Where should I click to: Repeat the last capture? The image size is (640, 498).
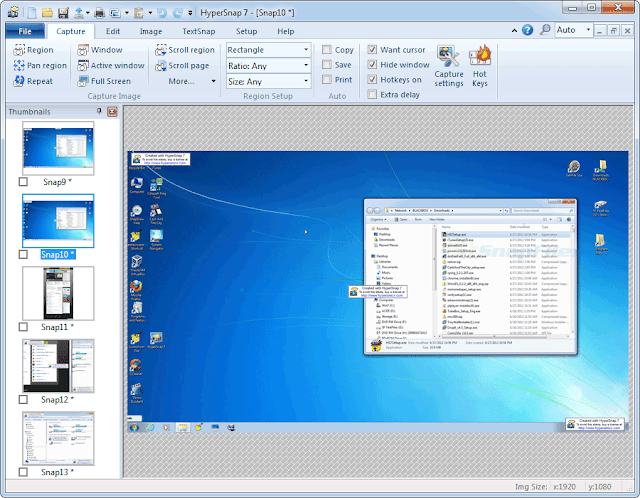[x=33, y=81]
